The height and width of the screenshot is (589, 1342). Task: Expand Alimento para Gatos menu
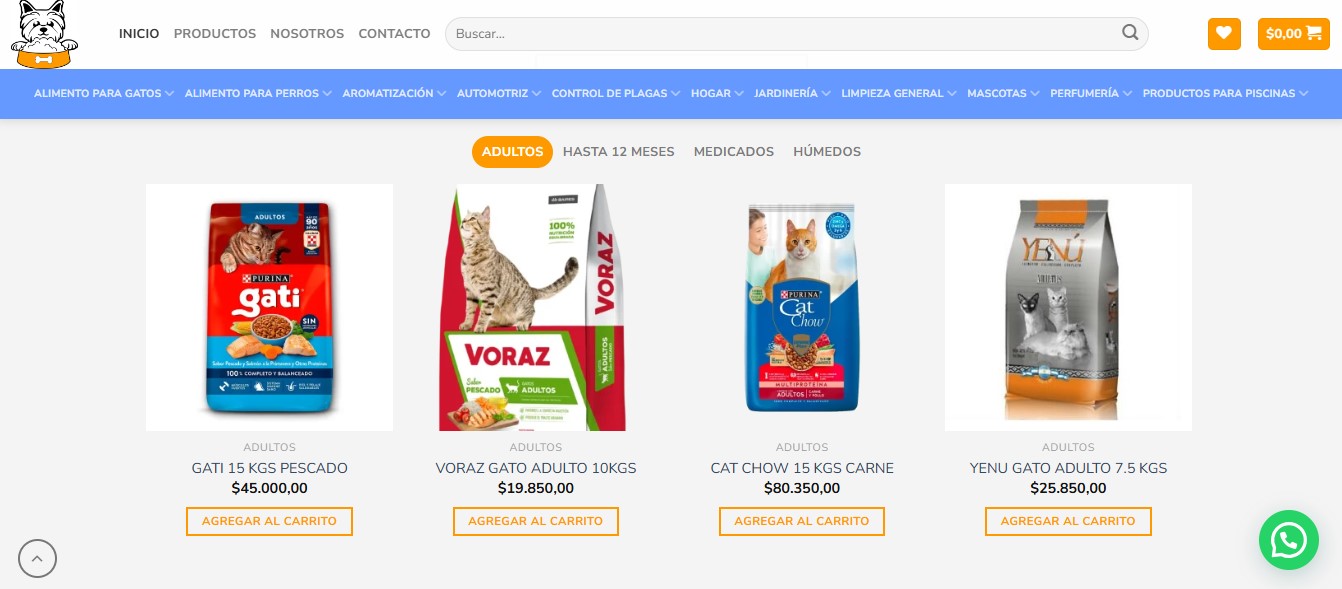pos(104,93)
